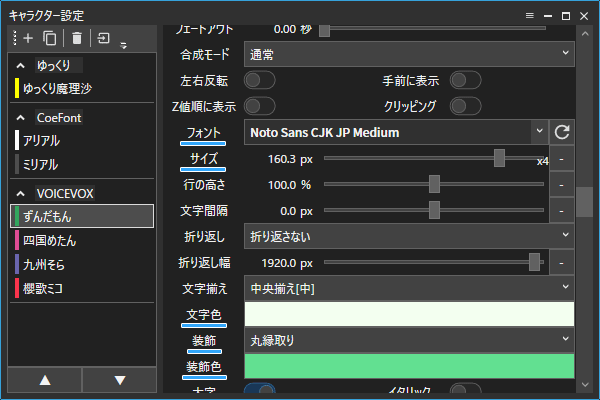Select character 四国めたん
This screenshot has width=600, height=400.
click(x=82, y=240)
